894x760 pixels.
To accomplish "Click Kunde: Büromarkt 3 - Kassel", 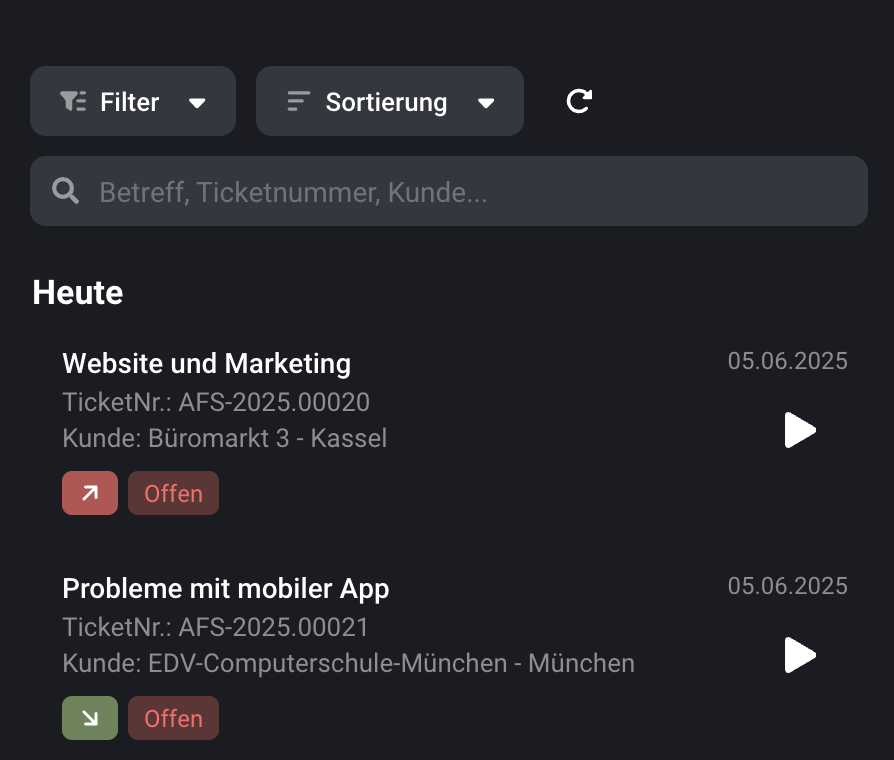I will [225, 438].
